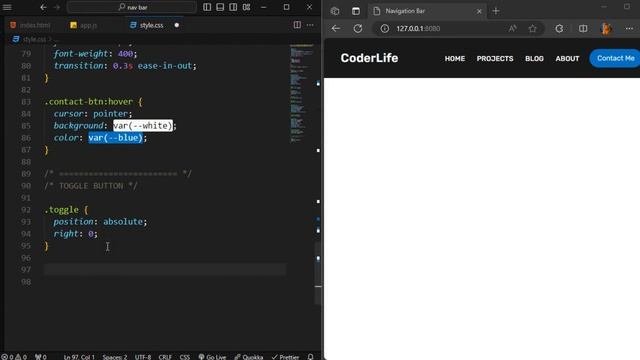The image size is (640, 360).
Task: Click the 'transition: 0.3s ease-in-out;' declaration
Action: click(x=125, y=66)
